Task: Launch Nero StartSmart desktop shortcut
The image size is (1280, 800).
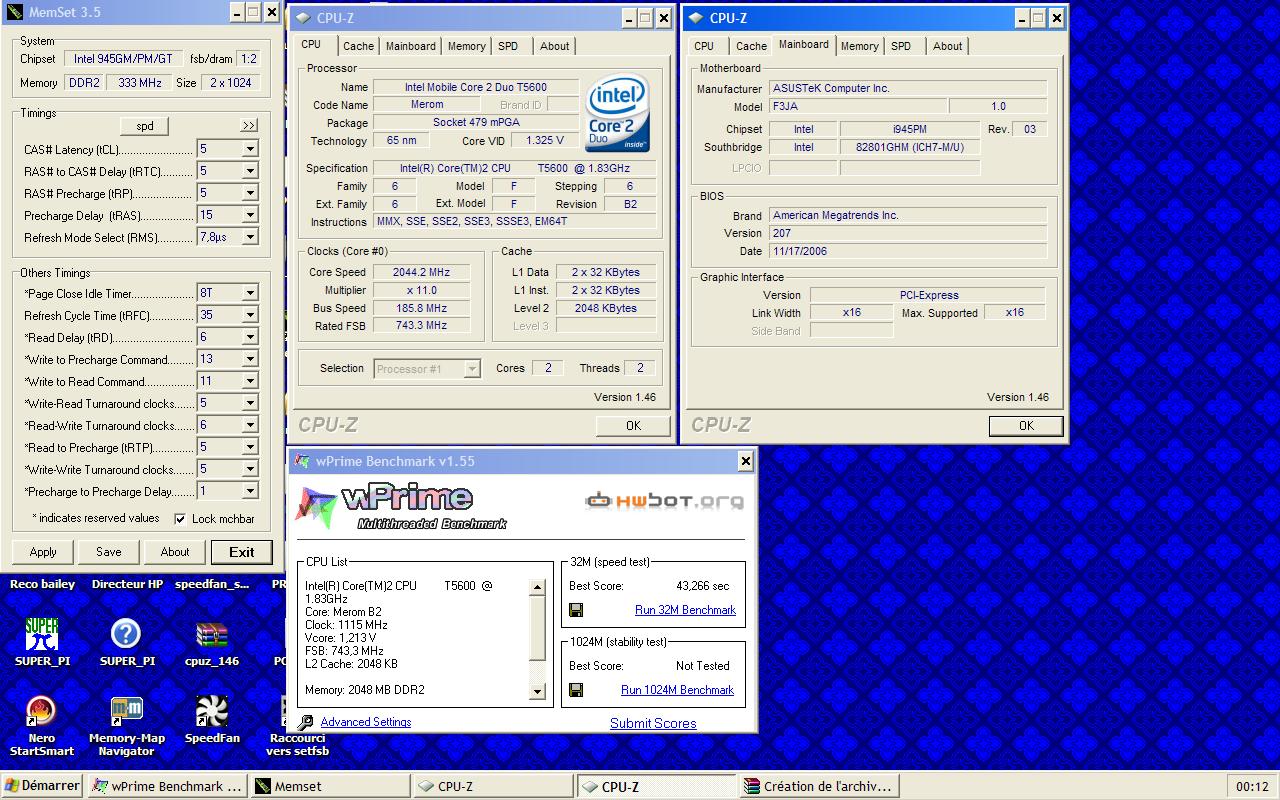Action: (42, 711)
